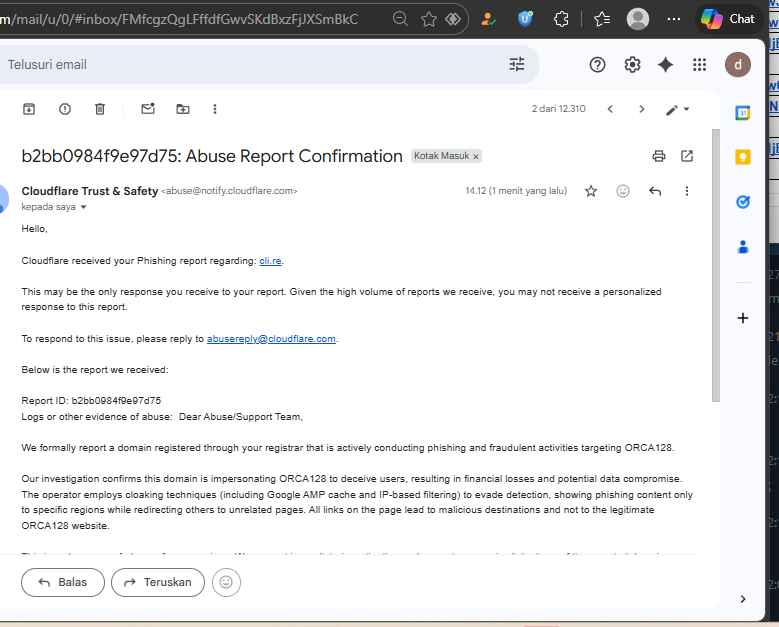Click the email body scrollbar
The image size is (779, 627).
point(715,265)
